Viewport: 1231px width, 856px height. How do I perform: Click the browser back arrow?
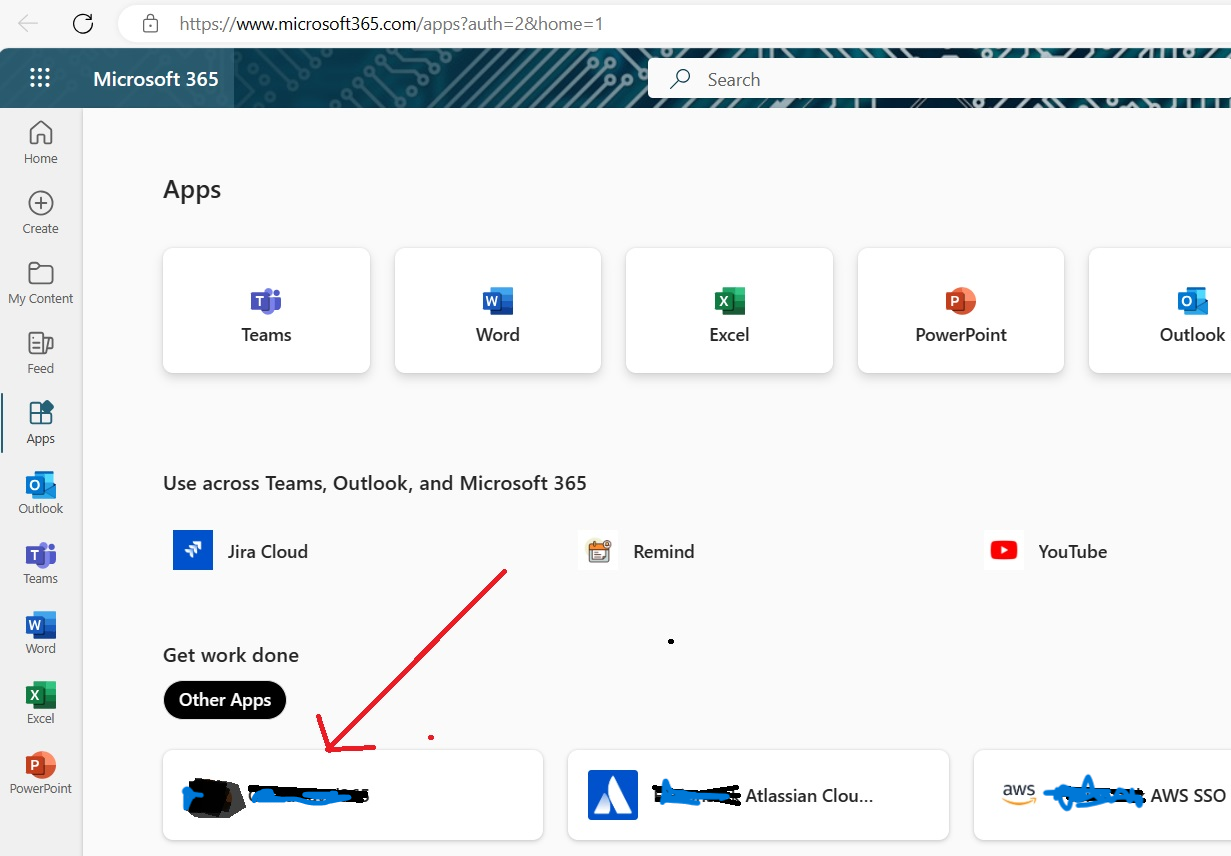tap(28, 24)
